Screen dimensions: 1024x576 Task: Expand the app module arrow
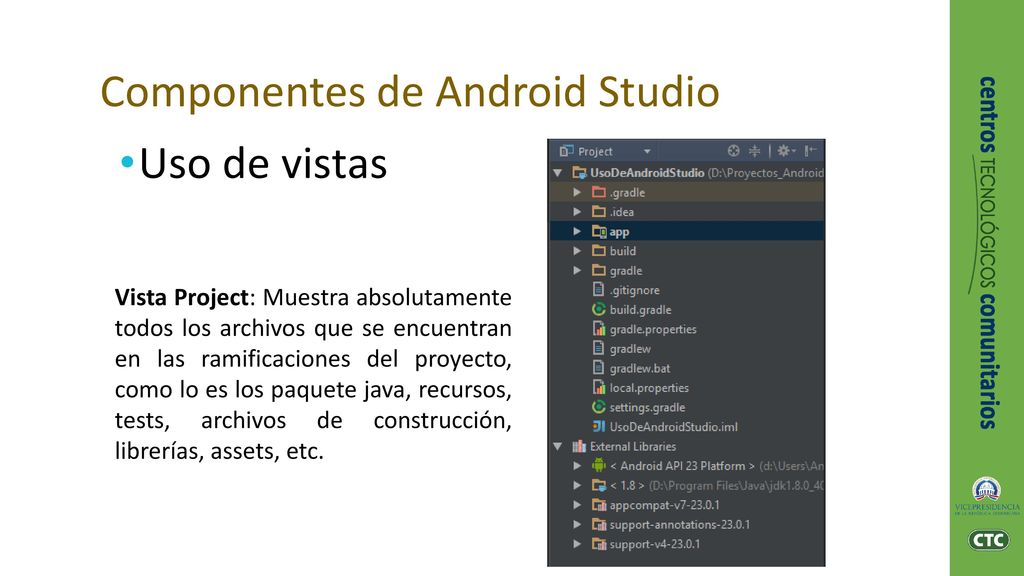pos(577,231)
